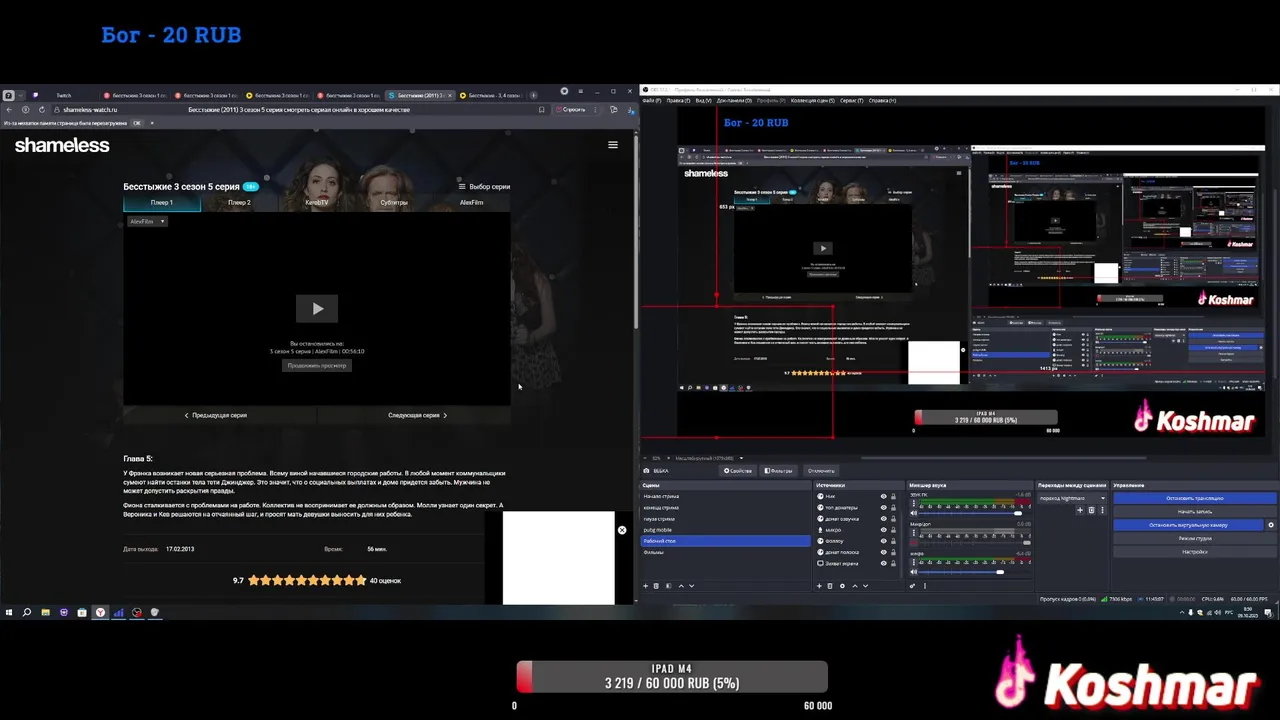Viewport: 1280px width, 720px height.
Task: Go to Предыдущая серия
Action: (x=216, y=415)
